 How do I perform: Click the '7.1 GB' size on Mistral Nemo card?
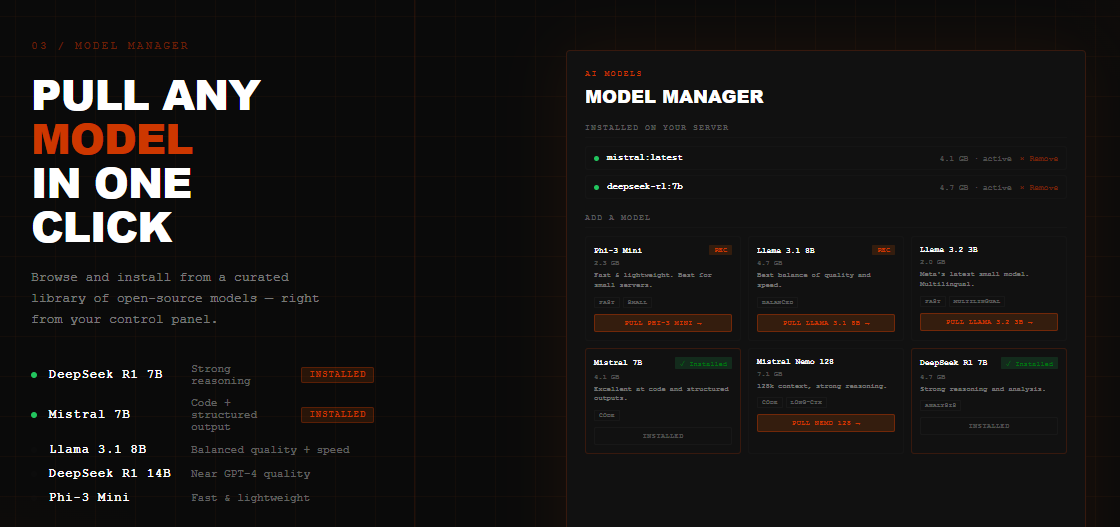tap(769, 373)
